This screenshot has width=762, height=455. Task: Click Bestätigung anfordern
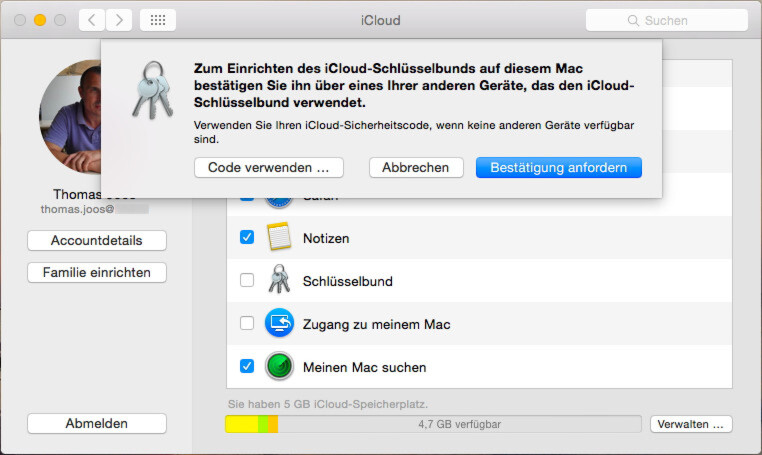point(559,168)
